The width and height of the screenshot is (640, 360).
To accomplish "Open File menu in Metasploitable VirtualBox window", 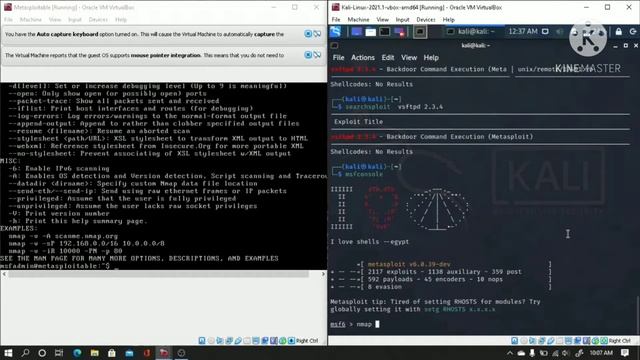I will 8,20.
